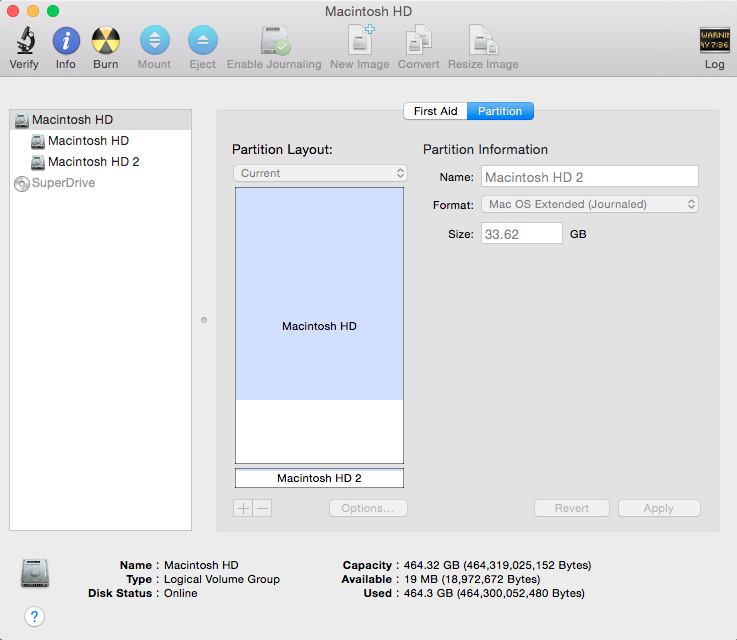Open the Help question mark button
This screenshot has width=737, height=640.
(35, 616)
